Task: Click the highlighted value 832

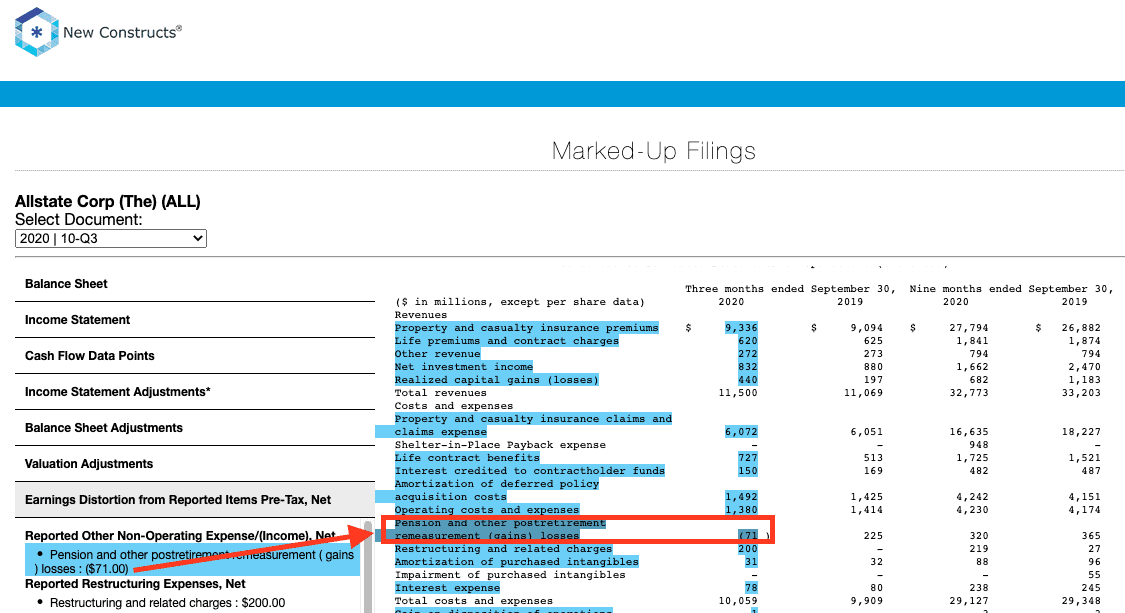Action: click(748, 367)
